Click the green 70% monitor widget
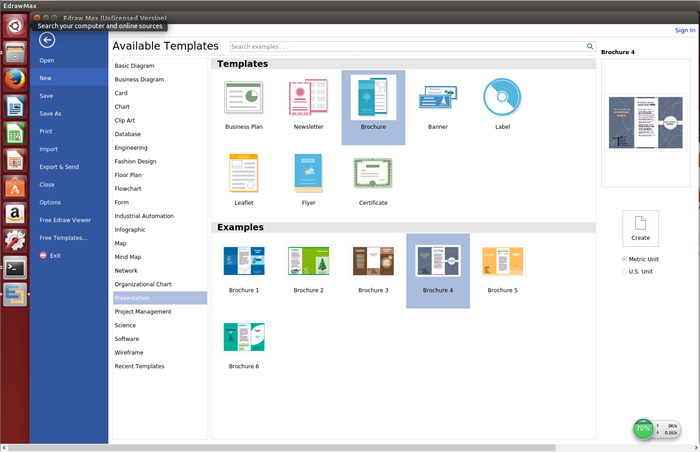This screenshot has width=700, height=452. click(643, 429)
